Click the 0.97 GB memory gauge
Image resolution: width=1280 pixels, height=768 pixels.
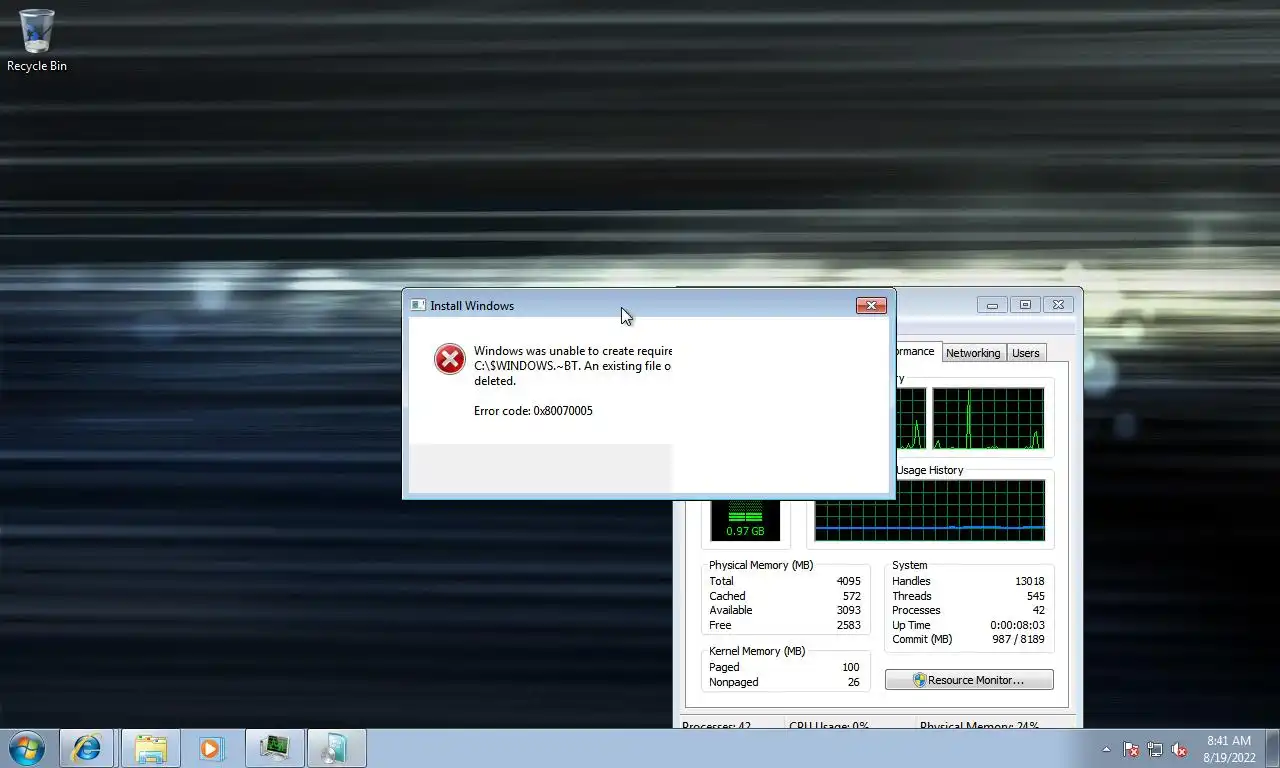[x=745, y=519]
